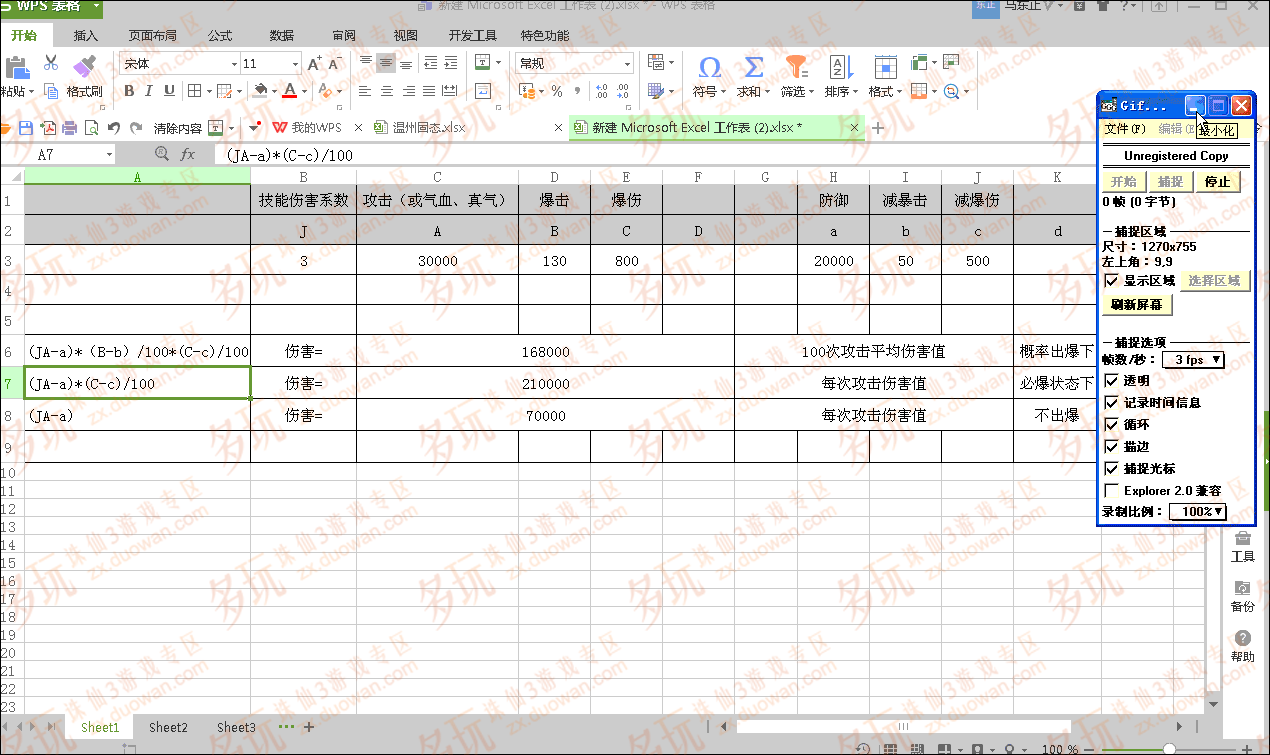Image resolution: width=1270 pixels, height=755 pixels.
Task: Decrease font size with A- icon
Action: (334, 64)
